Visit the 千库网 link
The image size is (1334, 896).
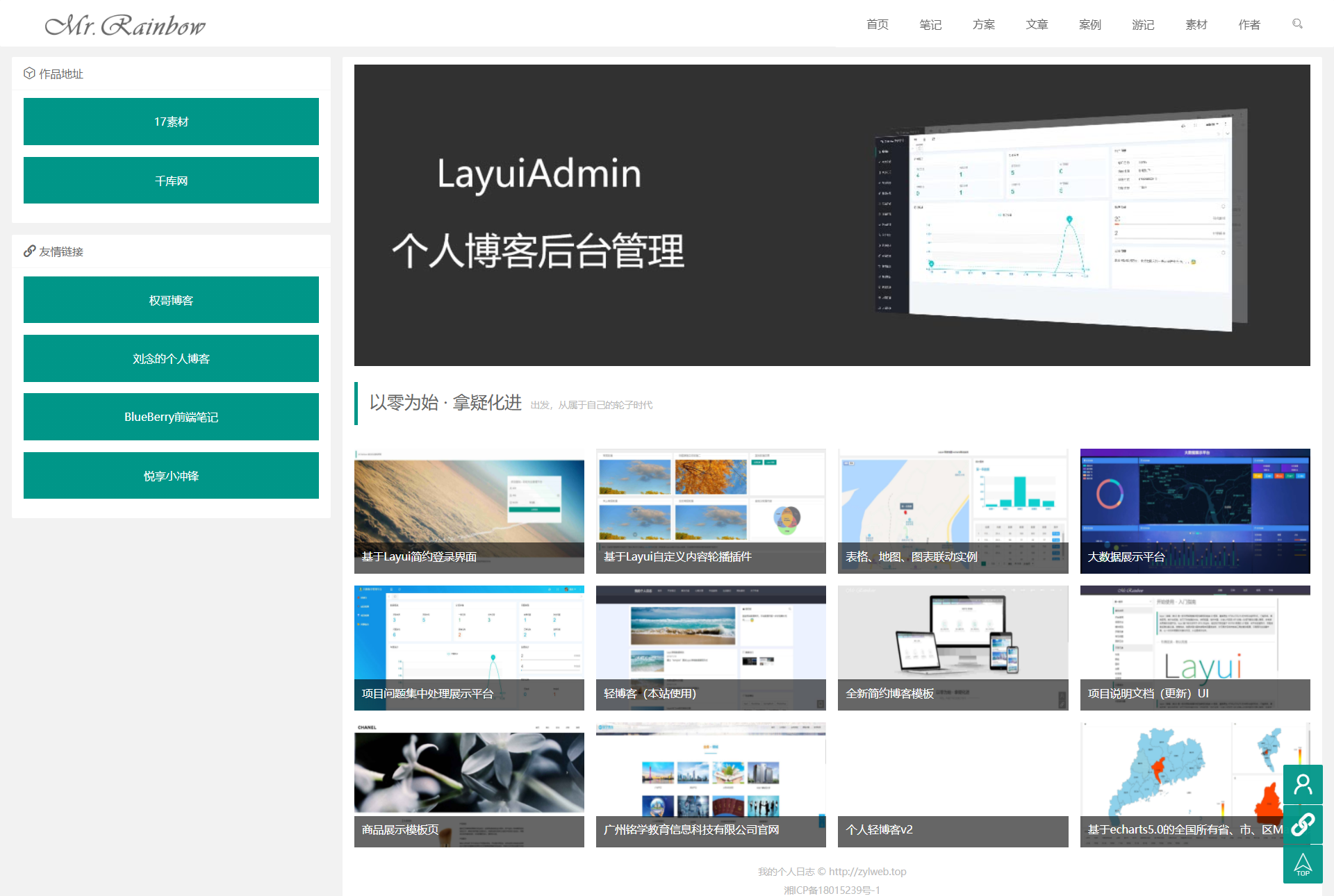click(171, 180)
